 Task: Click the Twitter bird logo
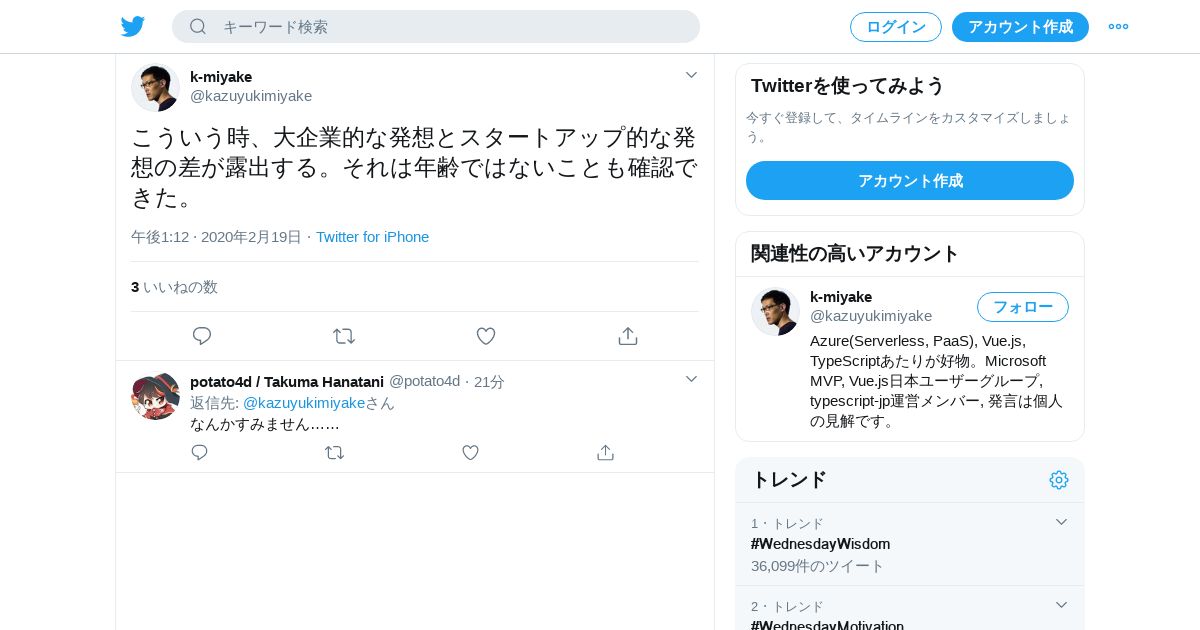[x=133, y=27]
